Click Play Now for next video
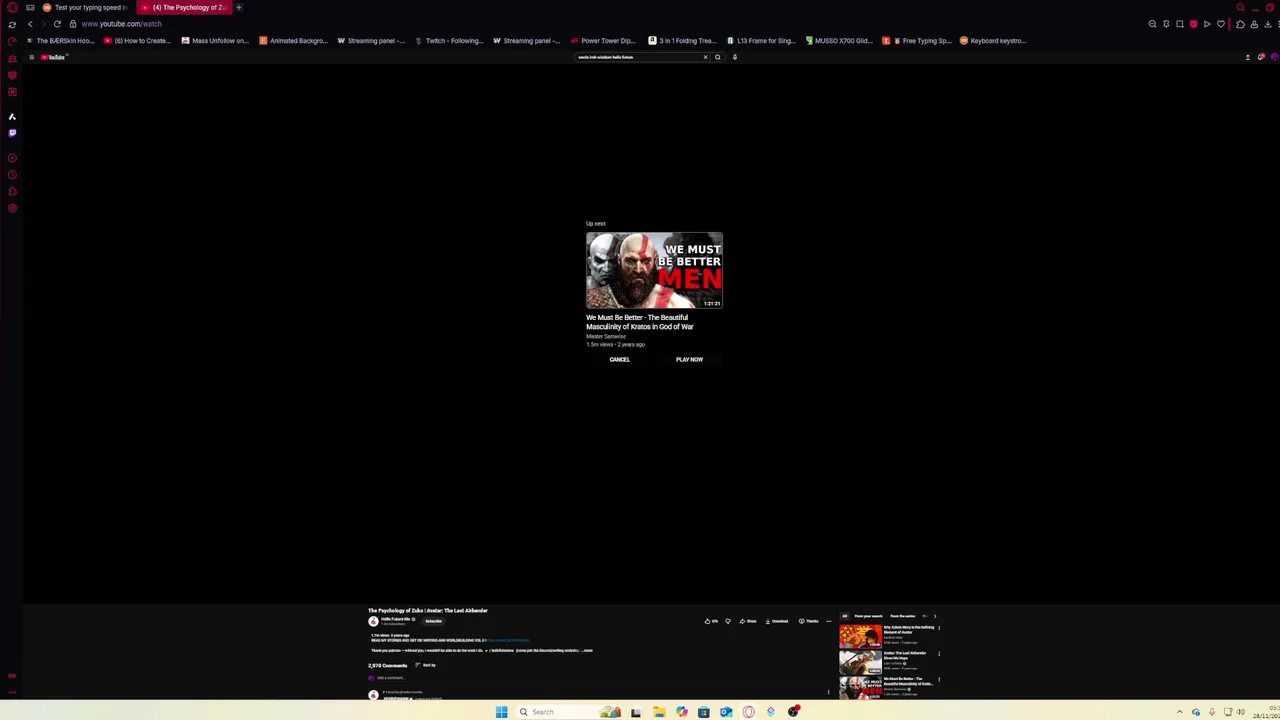Screen dimensions: 1280x720 689,359
